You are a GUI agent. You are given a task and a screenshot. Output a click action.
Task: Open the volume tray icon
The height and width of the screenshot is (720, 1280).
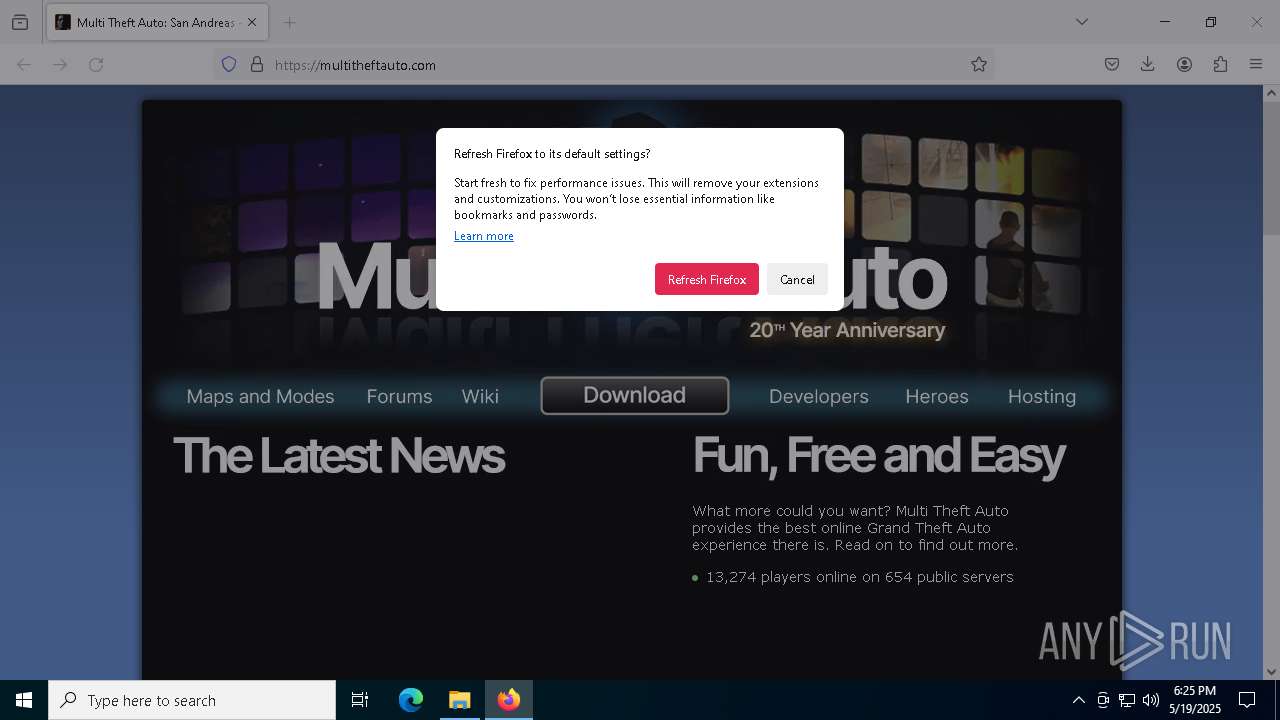pos(1151,700)
